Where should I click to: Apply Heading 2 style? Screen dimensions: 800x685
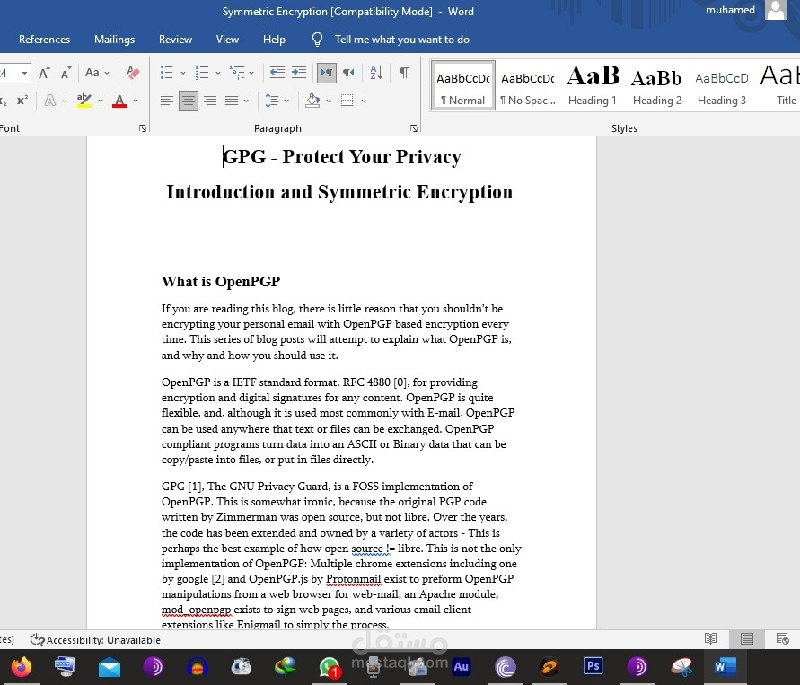pos(657,85)
